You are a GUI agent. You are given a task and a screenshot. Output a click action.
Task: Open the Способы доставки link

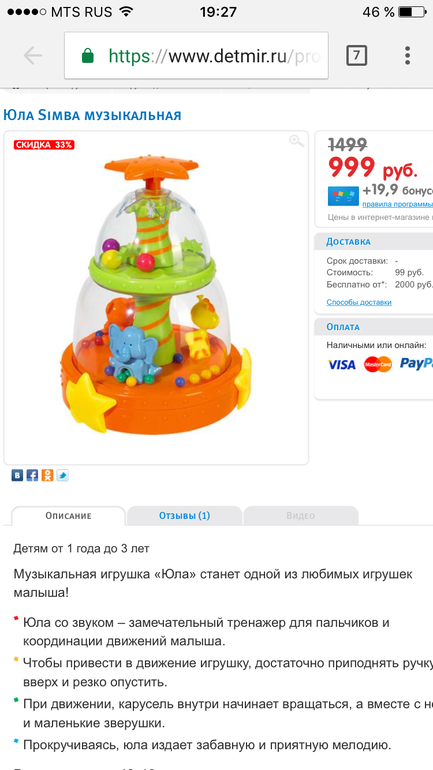(x=359, y=302)
